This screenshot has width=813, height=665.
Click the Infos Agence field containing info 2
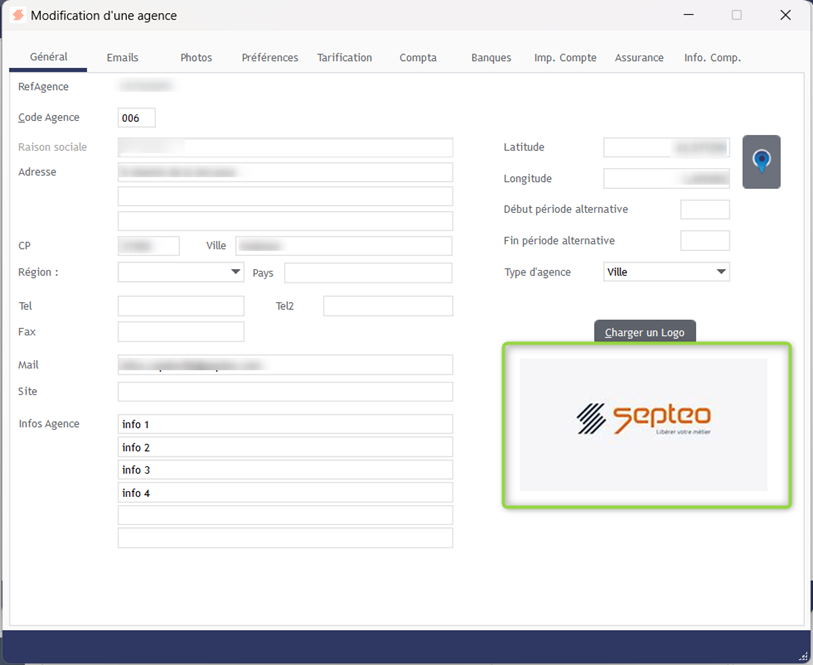coord(285,447)
